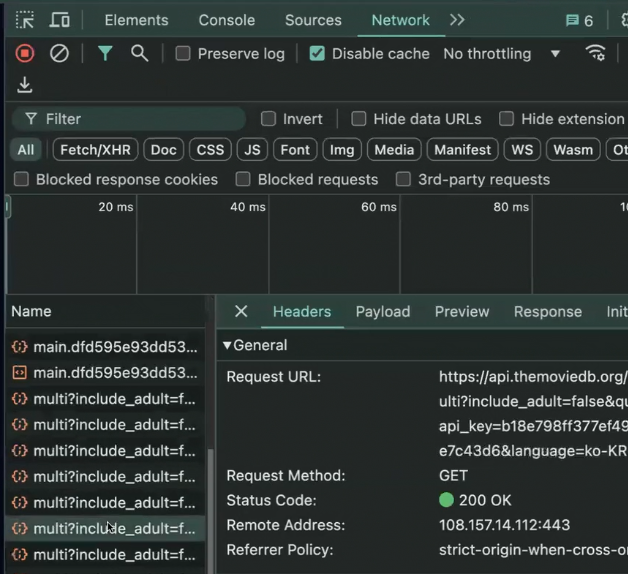Show more DevTools tabs chevron
628x574 pixels.
tap(457, 20)
